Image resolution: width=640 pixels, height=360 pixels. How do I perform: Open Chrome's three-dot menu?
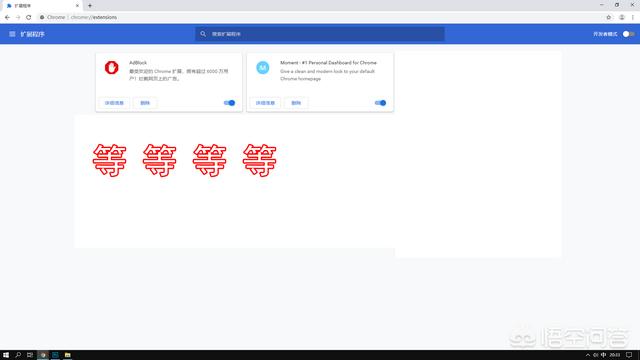(633, 17)
